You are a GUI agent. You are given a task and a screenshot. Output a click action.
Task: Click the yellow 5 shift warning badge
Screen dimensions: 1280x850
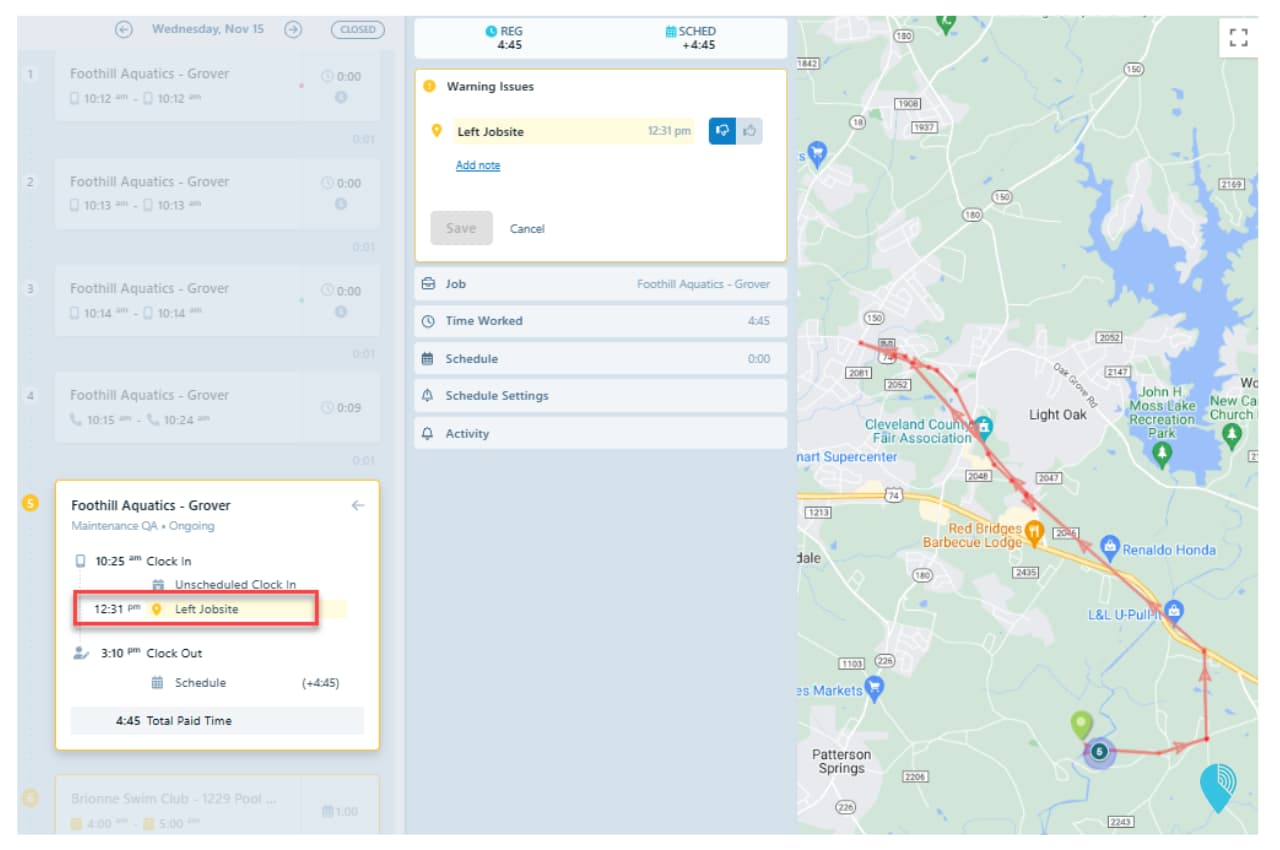pyautogui.click(x=30, y=502)
